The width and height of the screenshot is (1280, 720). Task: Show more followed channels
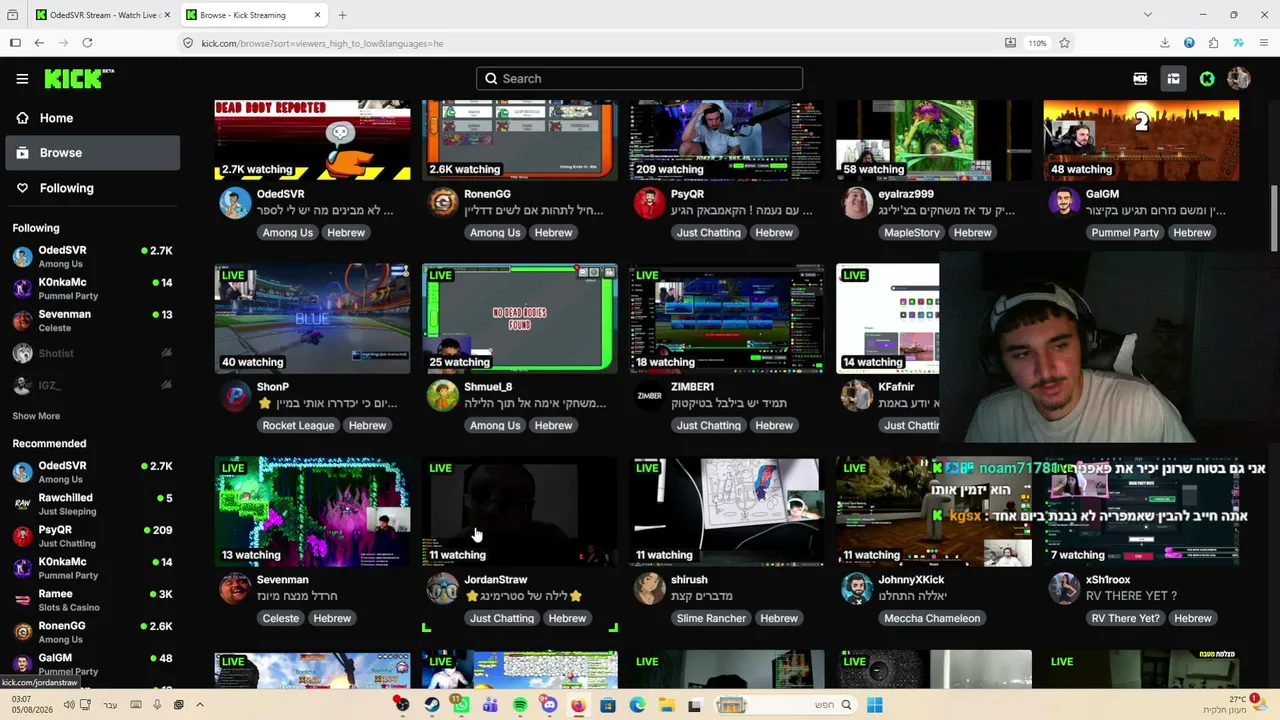point(36,416)
